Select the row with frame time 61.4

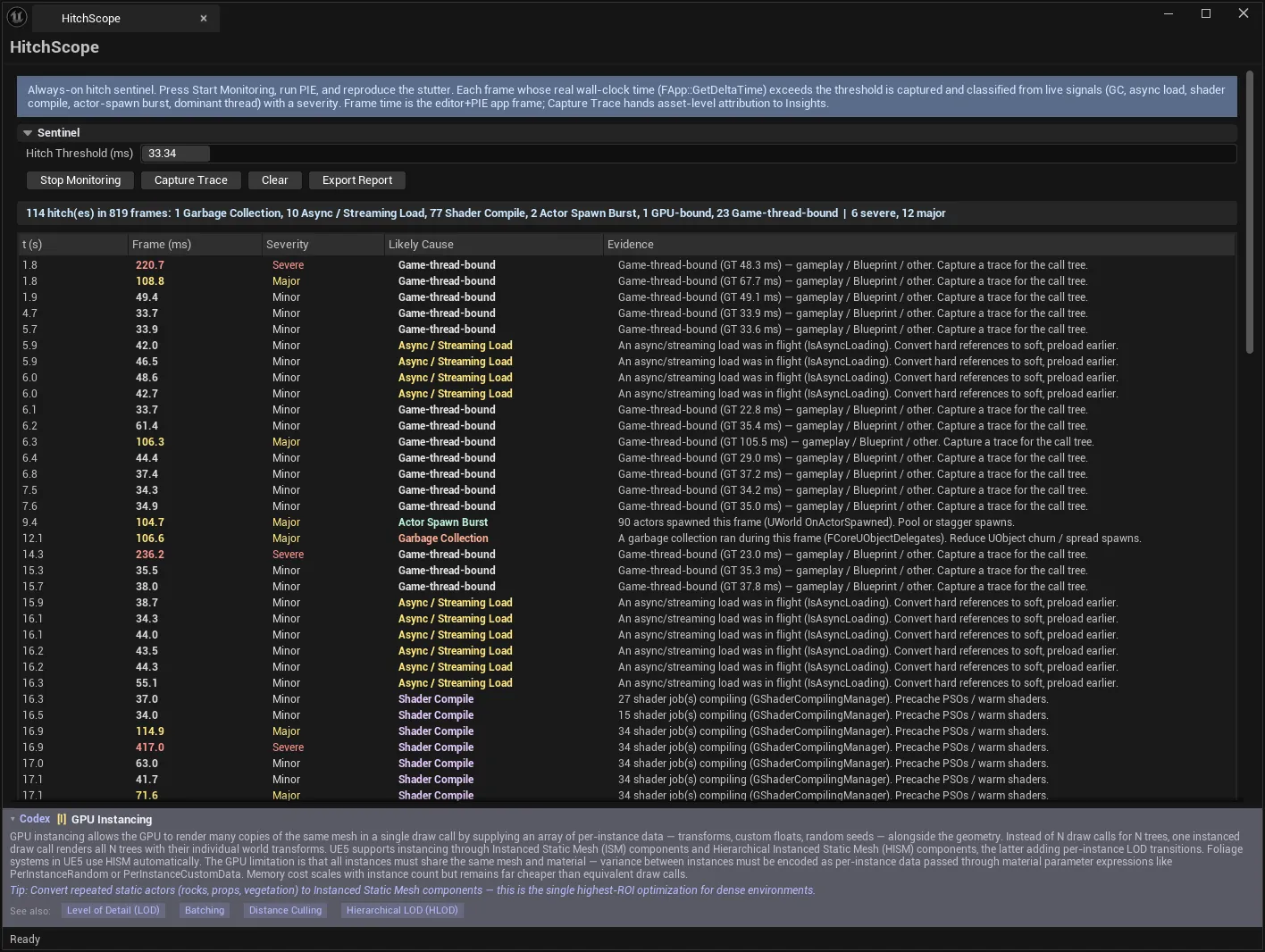coord(626,426)
